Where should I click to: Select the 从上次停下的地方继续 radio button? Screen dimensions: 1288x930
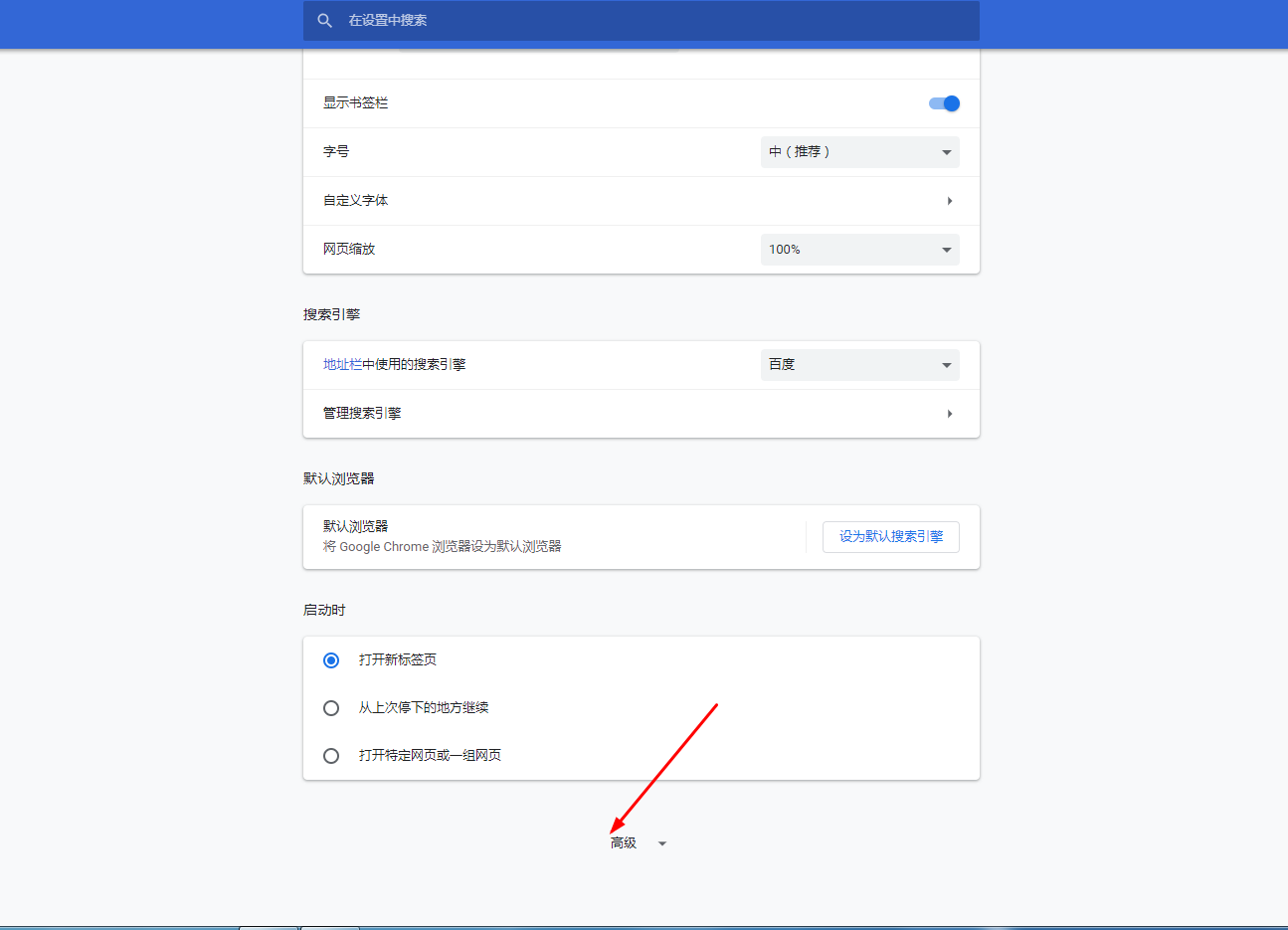click(x=331, y=708)
